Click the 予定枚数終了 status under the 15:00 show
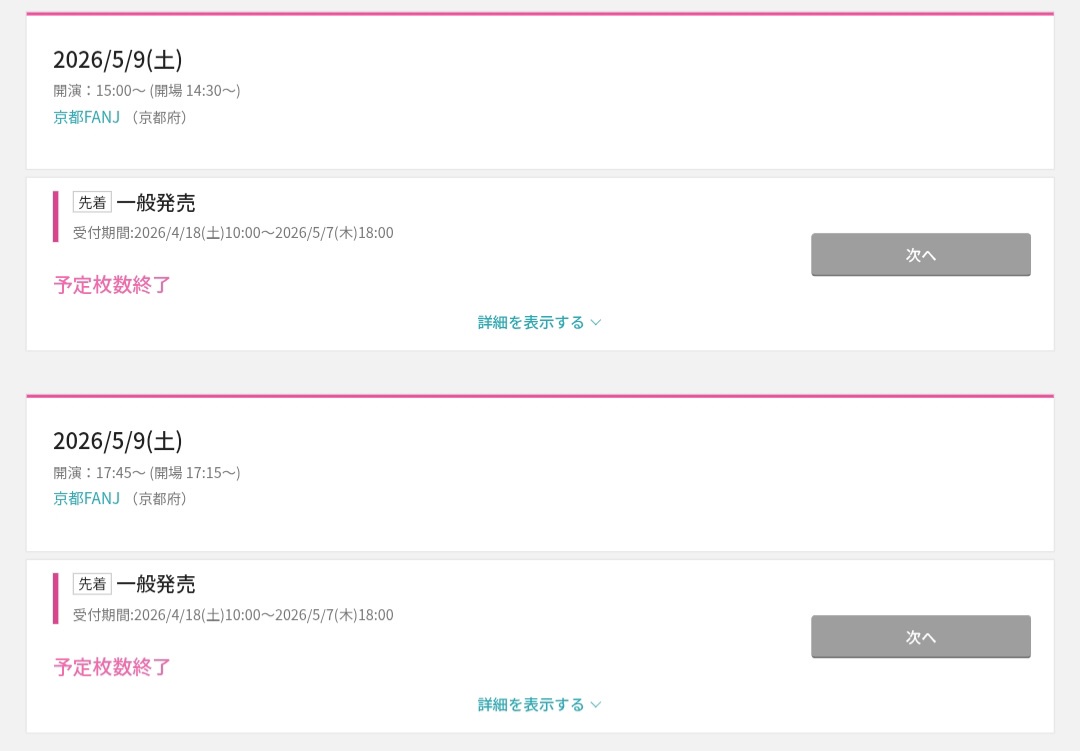This screenshot has width=1080, height=751. [112, 285]
